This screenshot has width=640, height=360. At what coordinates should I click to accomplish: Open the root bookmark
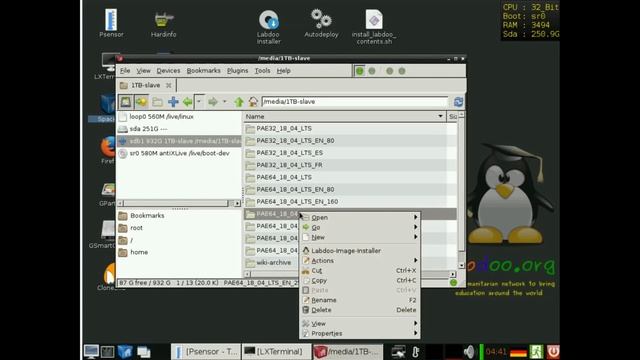(180, 228)
